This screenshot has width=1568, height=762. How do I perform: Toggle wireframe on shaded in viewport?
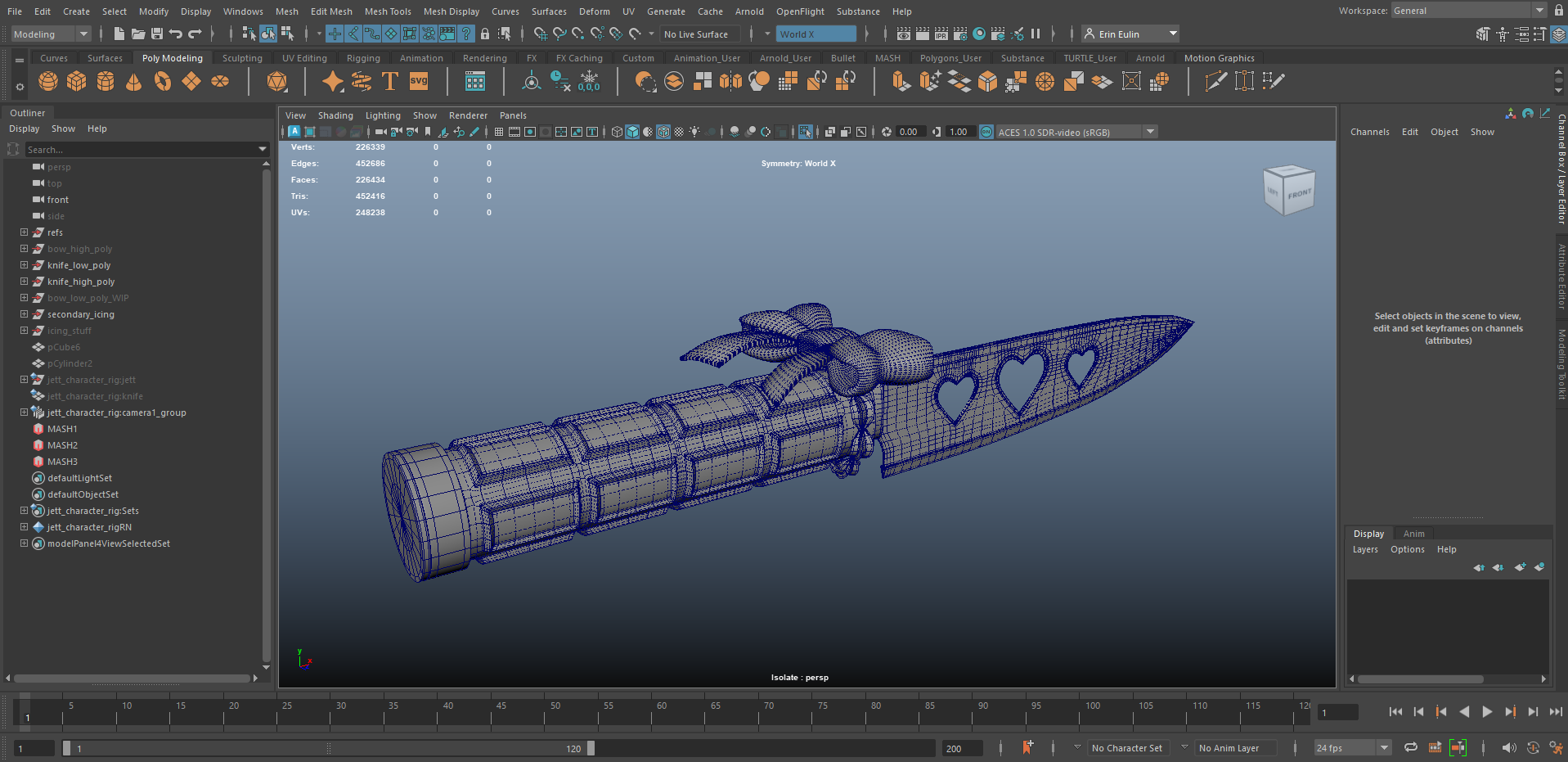pos(663,132)
